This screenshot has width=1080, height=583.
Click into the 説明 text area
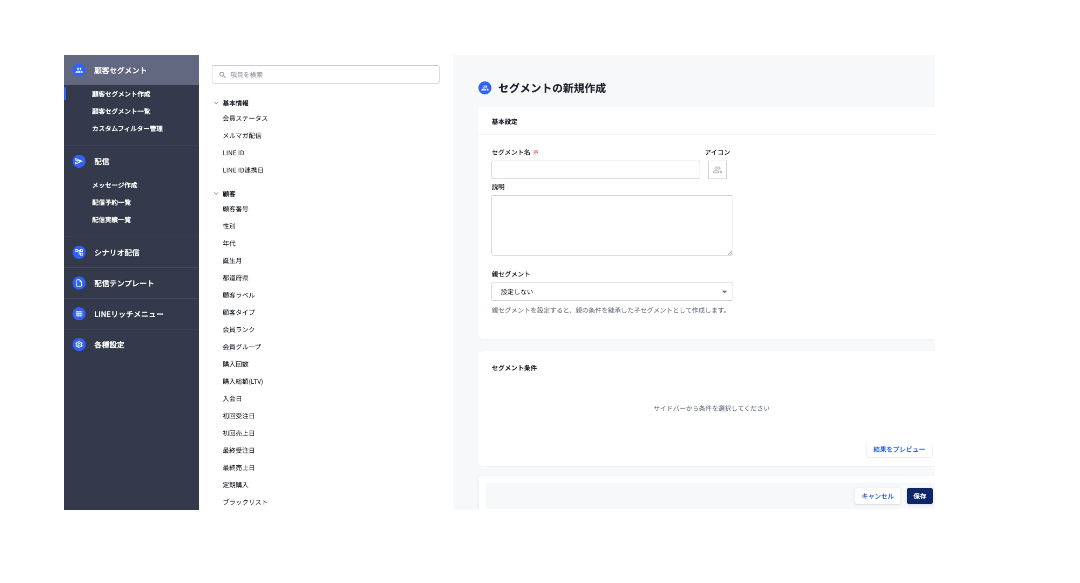coord(611,225)
